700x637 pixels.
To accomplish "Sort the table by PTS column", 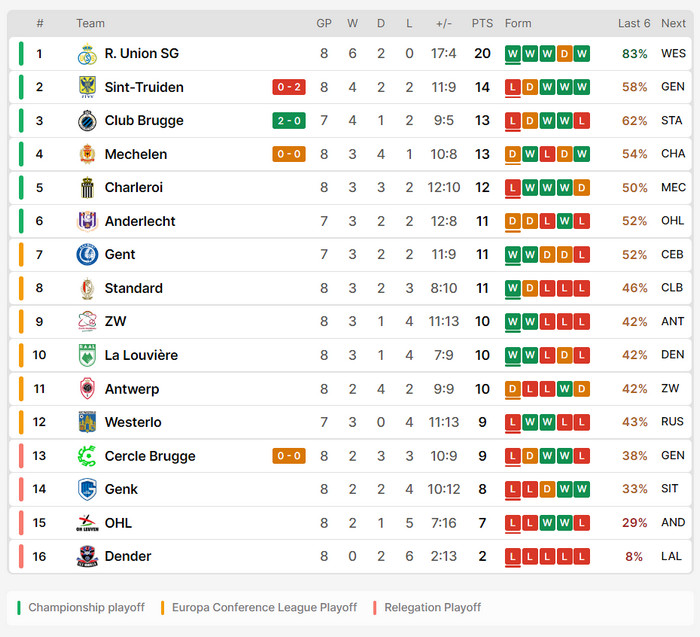I will (x=482, y=23).
